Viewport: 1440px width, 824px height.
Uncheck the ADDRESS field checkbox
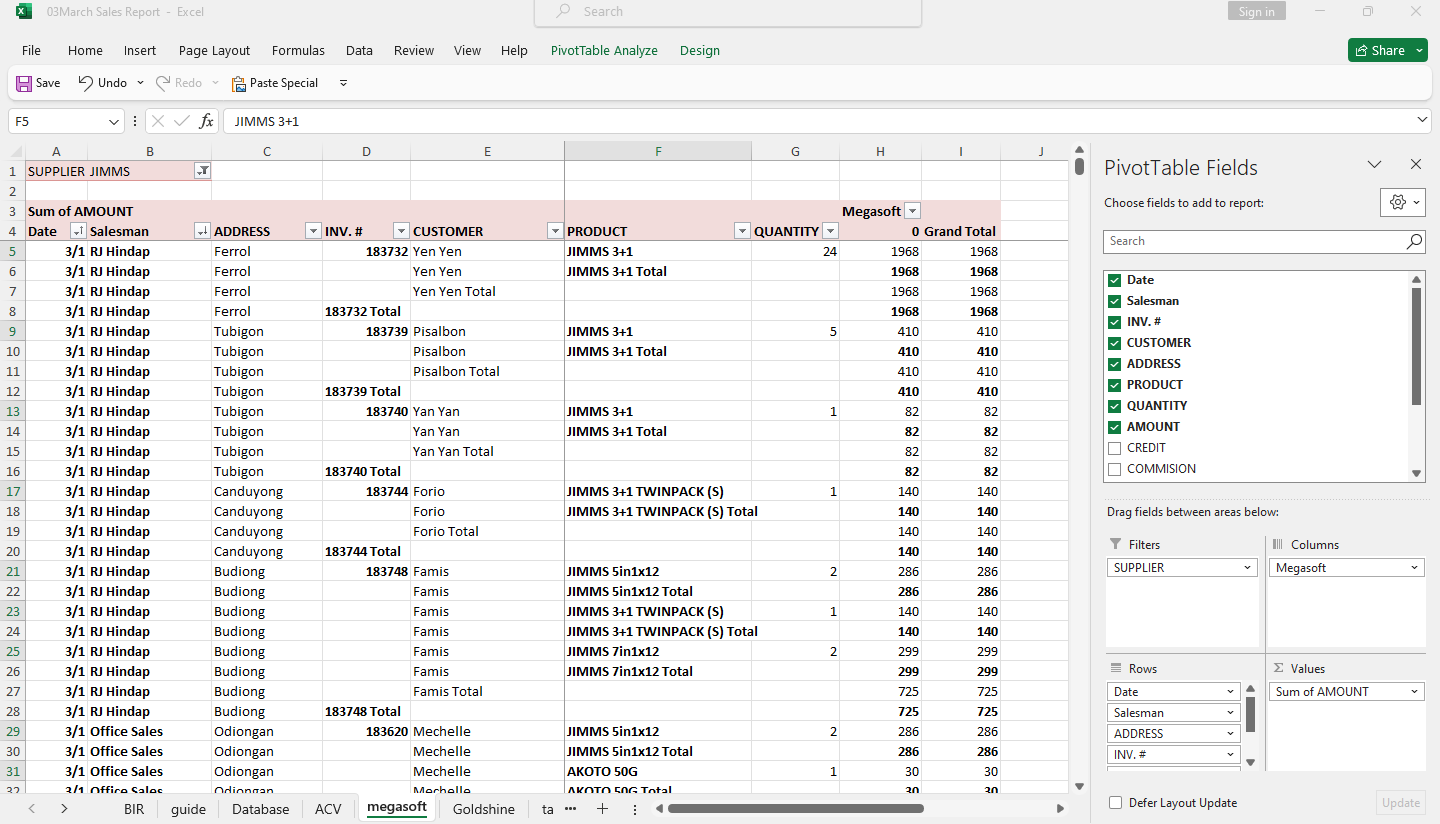1114,364
